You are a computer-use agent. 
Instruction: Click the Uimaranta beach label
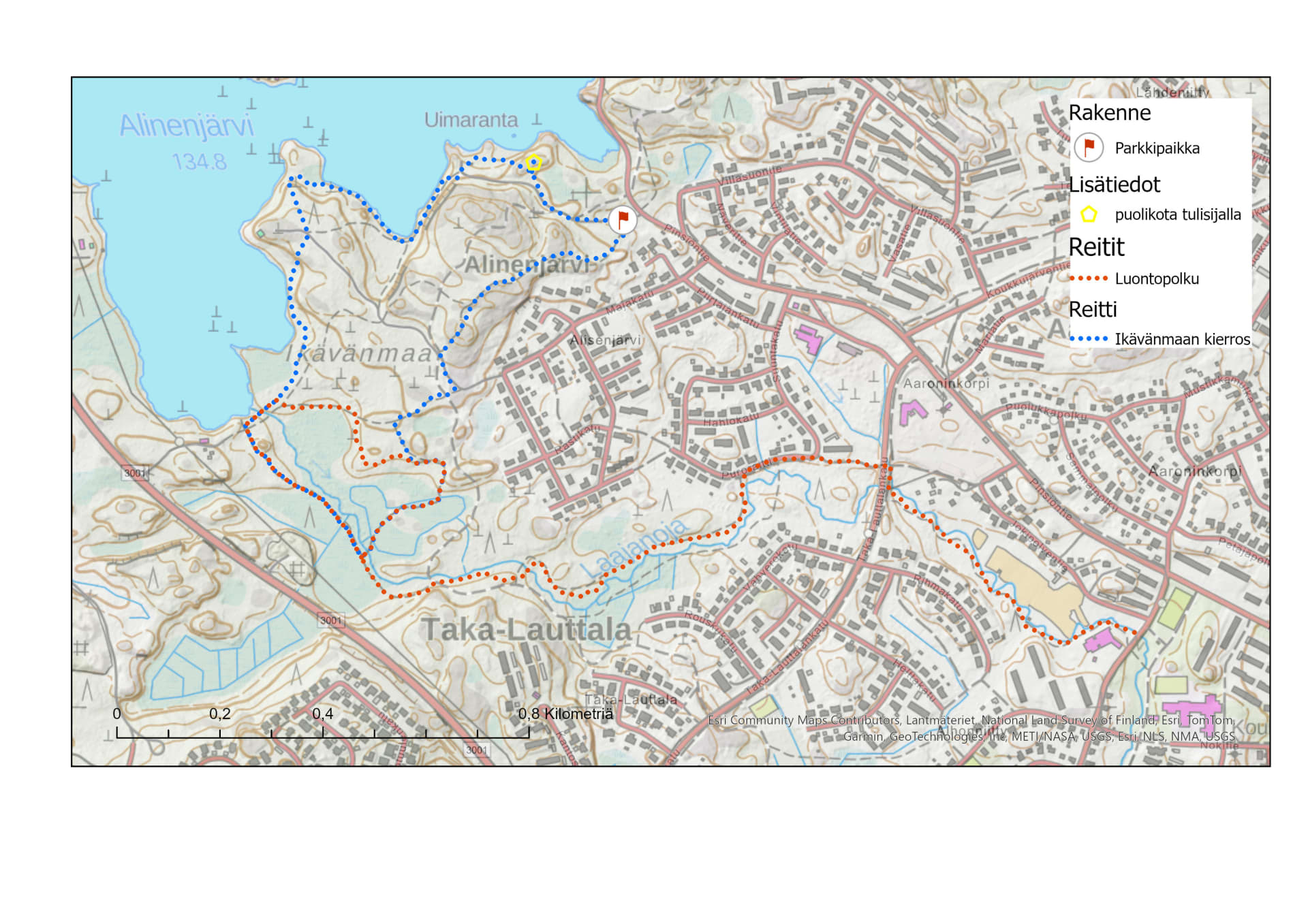tap(471, 120)
